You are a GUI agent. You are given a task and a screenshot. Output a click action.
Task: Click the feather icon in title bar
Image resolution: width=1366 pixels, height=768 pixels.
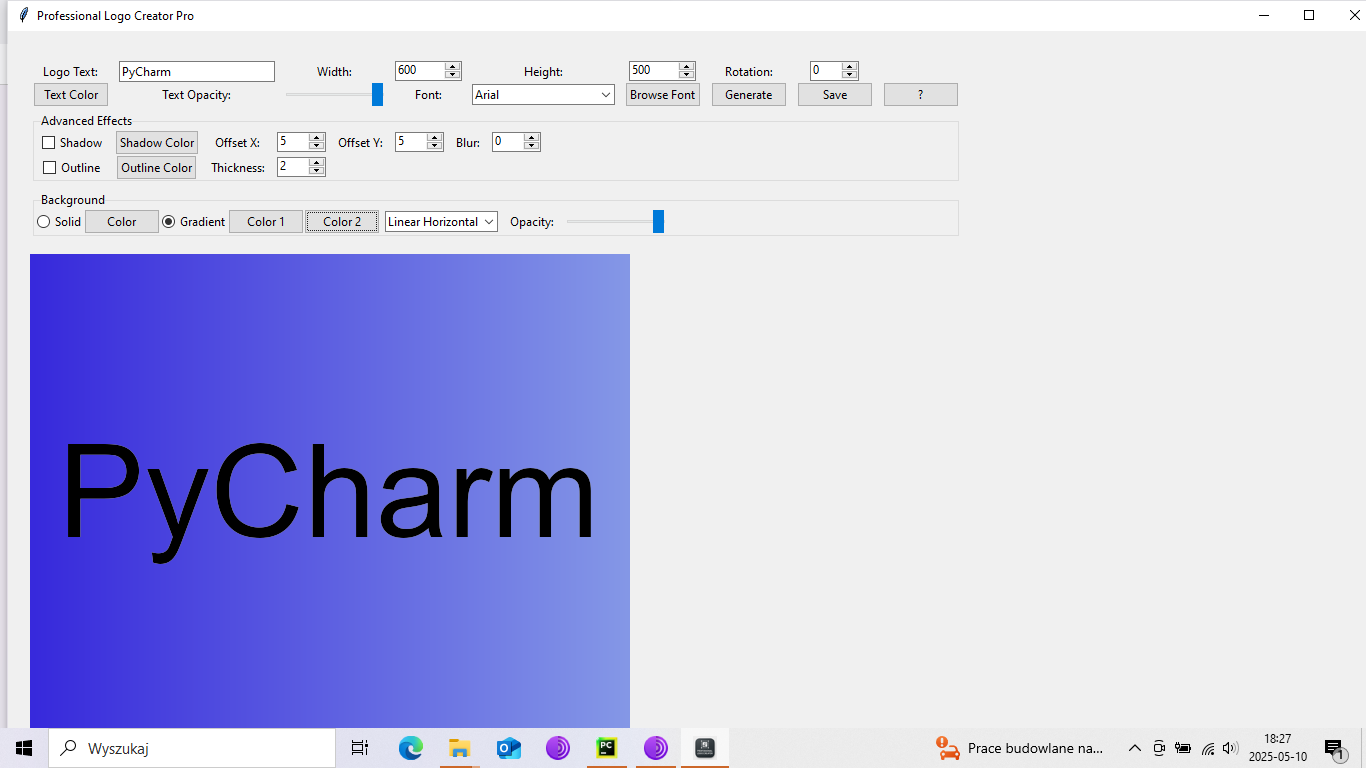point(24,15)
